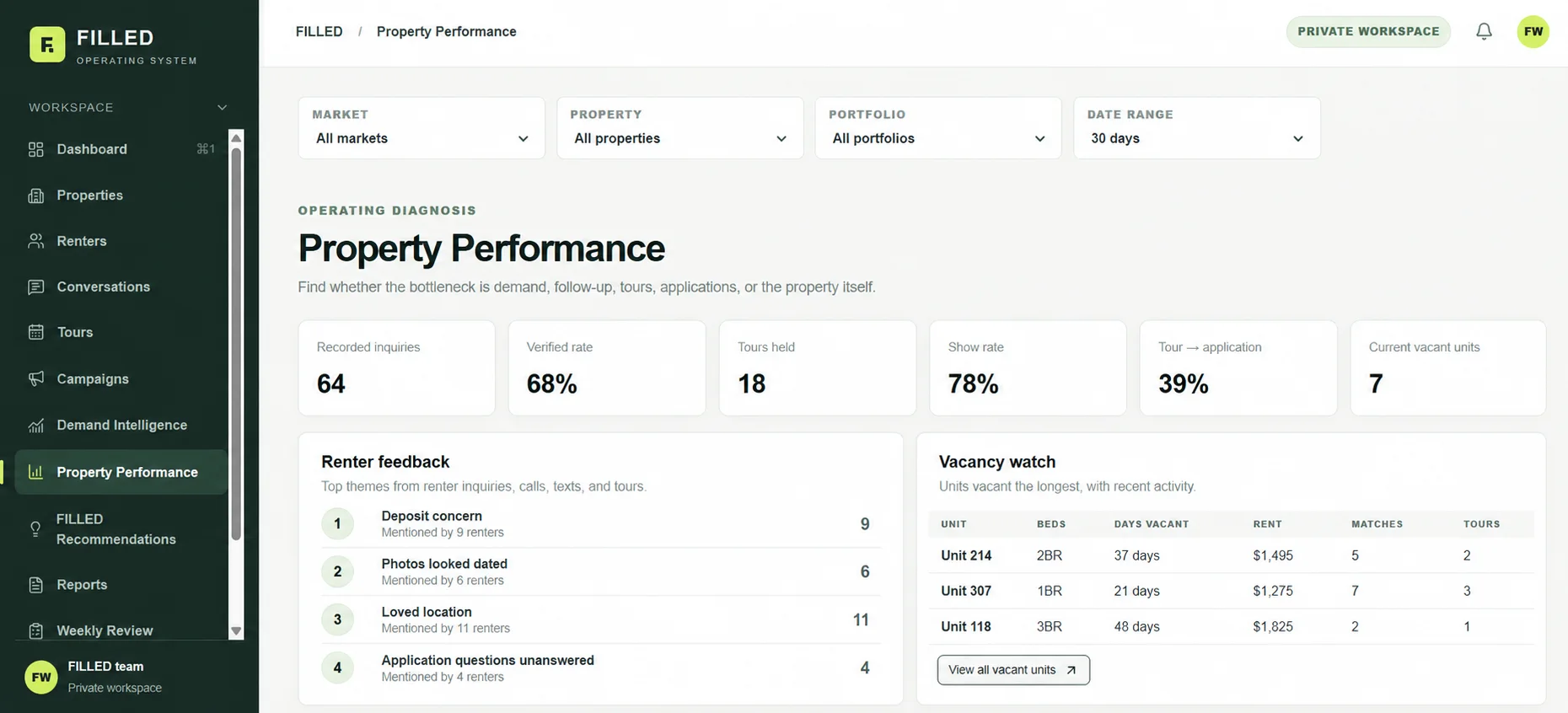Click FILLED breadcrumb link

[320, 32]
